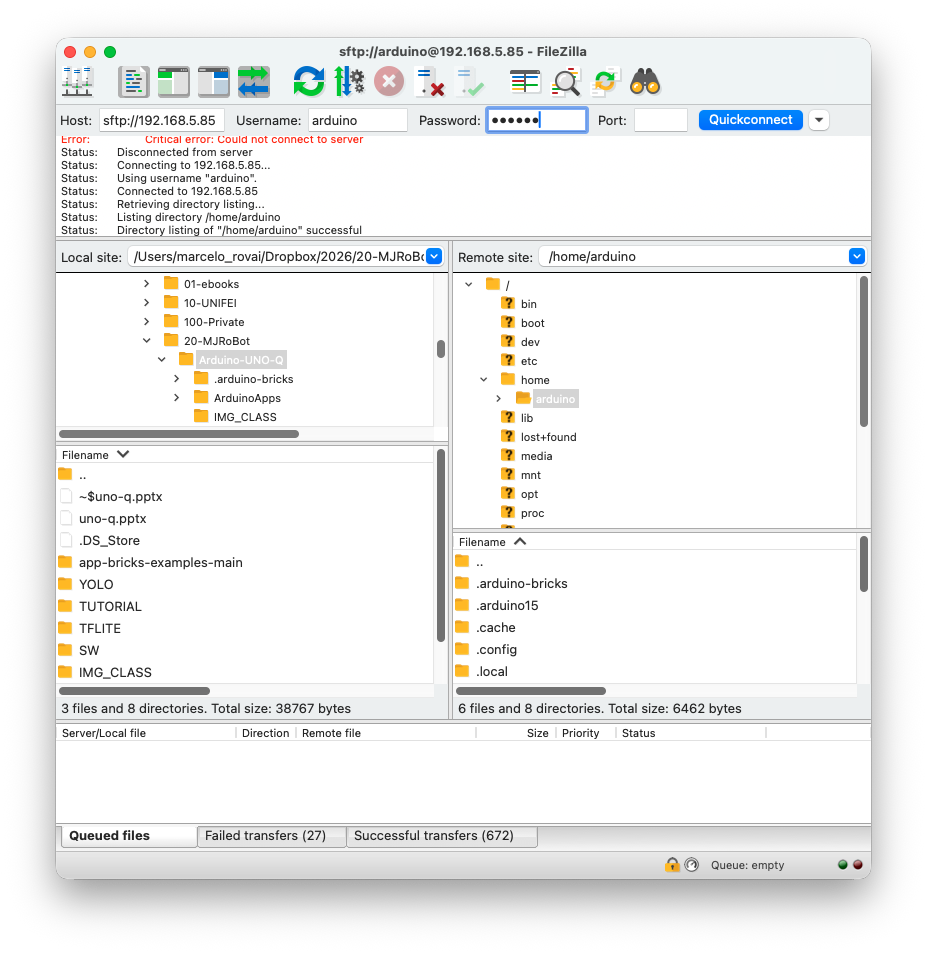Click the red activity indicator light

click(x=858, y=865)
